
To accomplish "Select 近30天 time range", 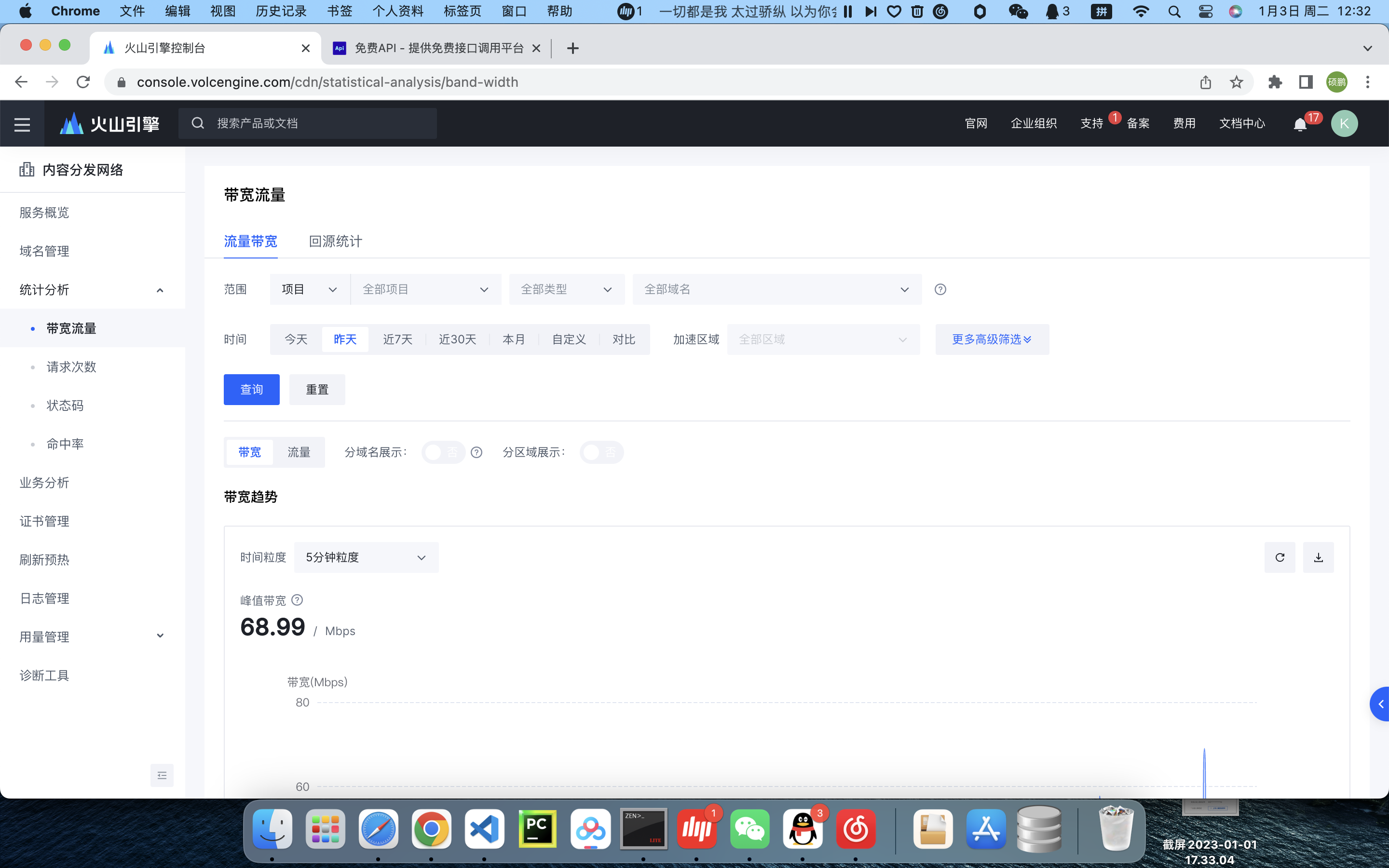I will click(x=457, y=339).
